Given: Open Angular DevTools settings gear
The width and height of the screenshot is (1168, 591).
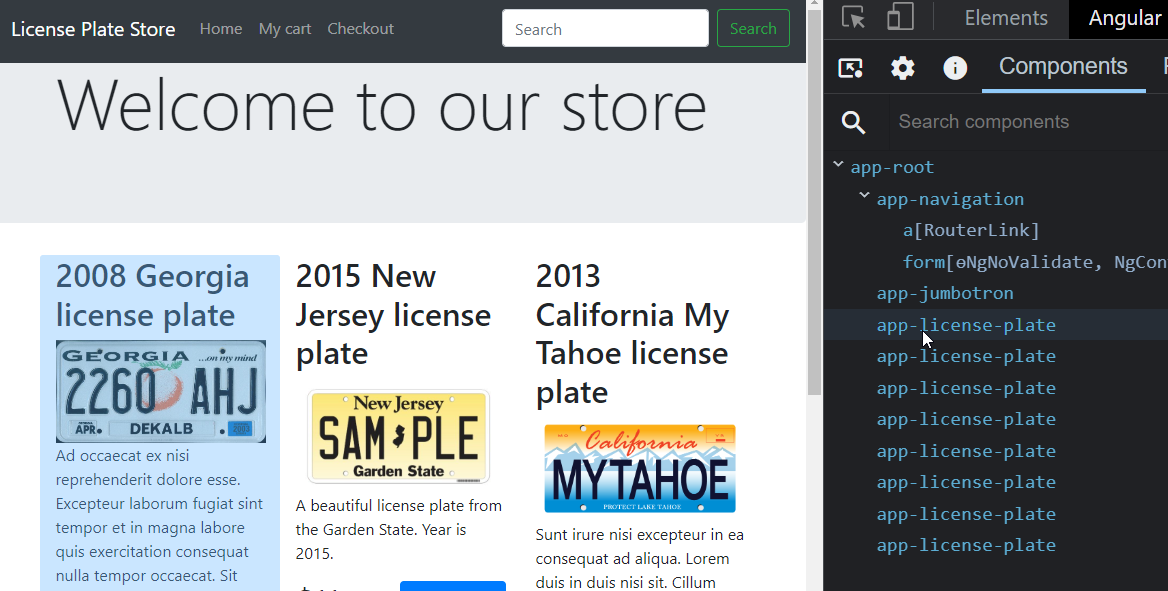Looking at the screenshot, I should point(902,68).
